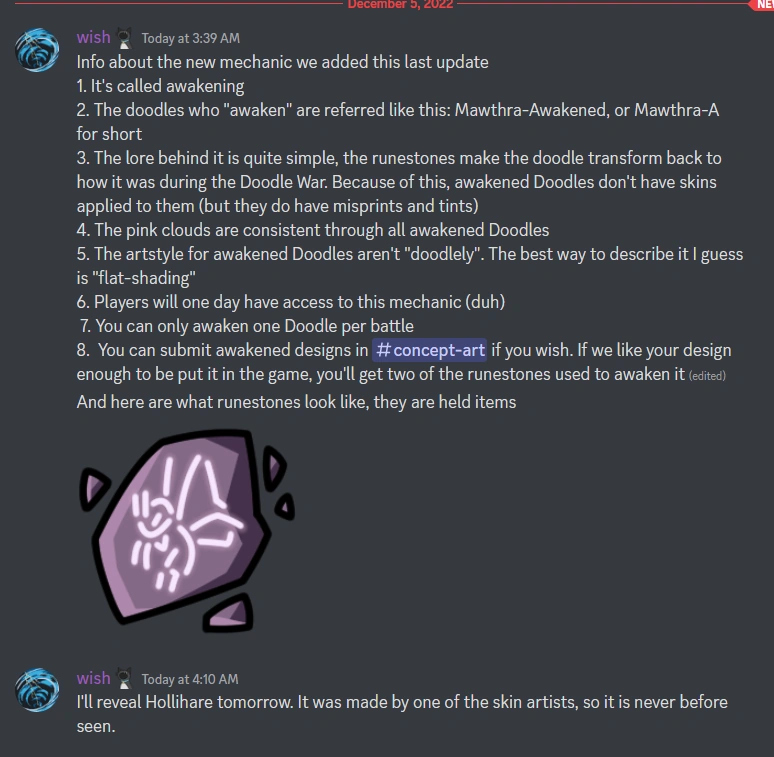The width and height of the screenshot is (774, 757).
Task: Click the Today at 3:39 AM timestamp
Action: (191, 38)
